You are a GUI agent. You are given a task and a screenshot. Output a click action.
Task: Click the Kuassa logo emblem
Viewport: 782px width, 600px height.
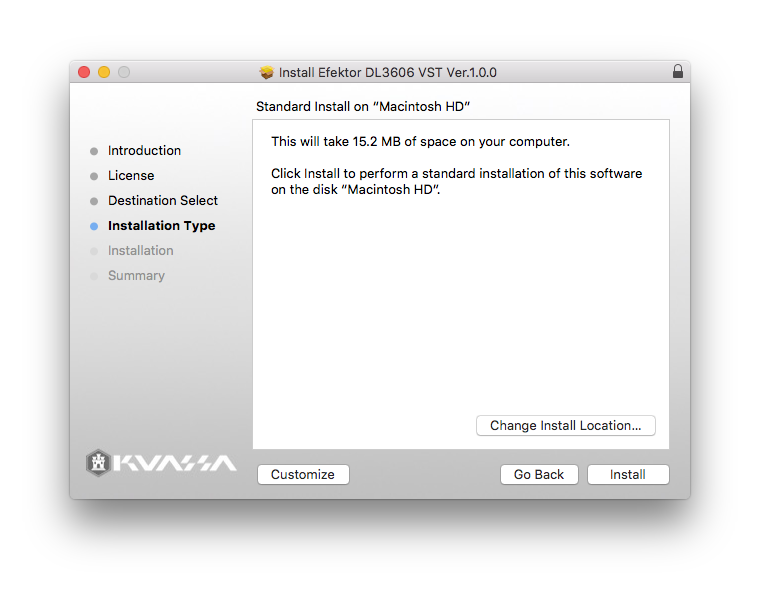98,462
